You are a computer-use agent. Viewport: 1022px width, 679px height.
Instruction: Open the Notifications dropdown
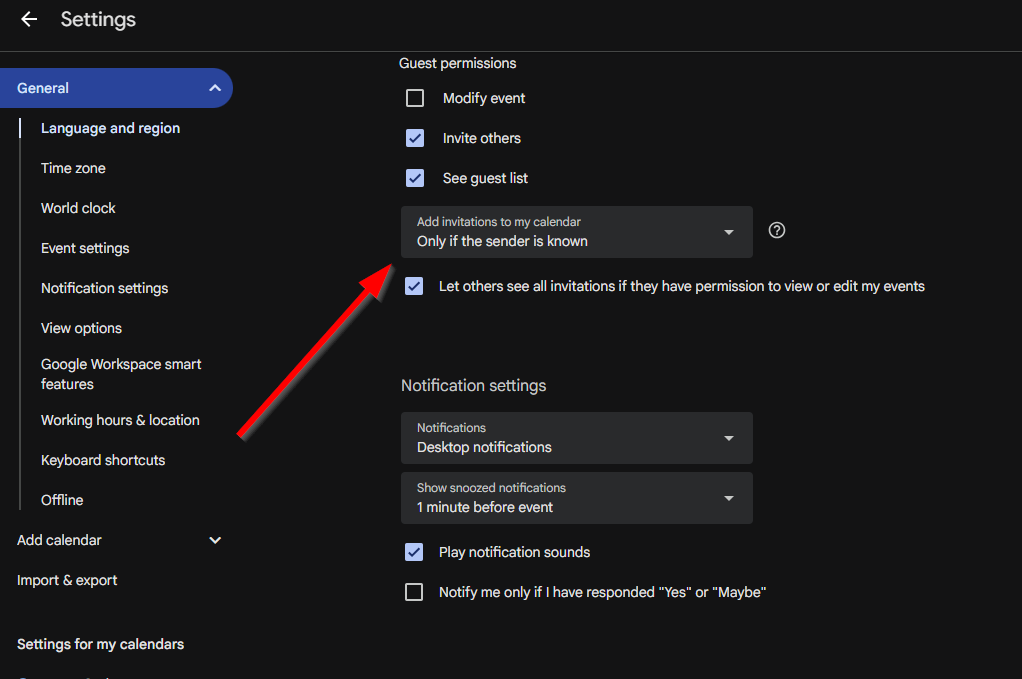click(x=576, y=438)
